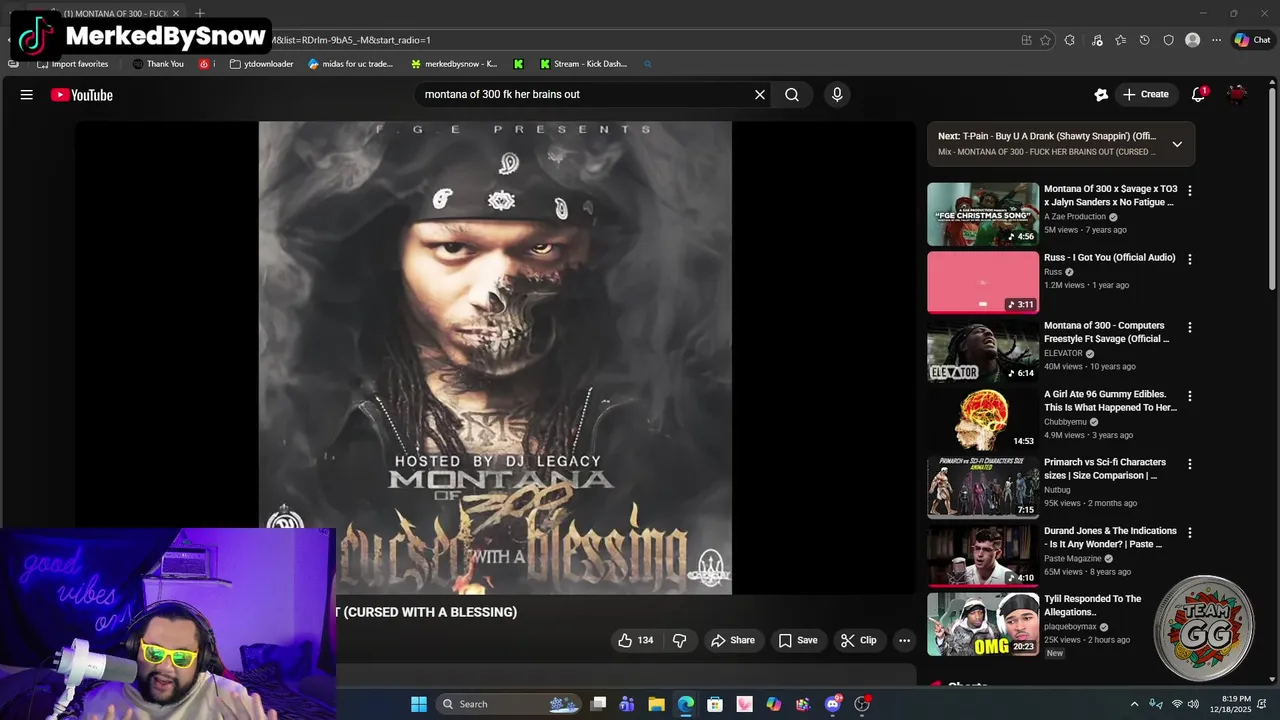This screenshot has width=1280, height=720.
Task: Share the video
Action: (733, 640)
